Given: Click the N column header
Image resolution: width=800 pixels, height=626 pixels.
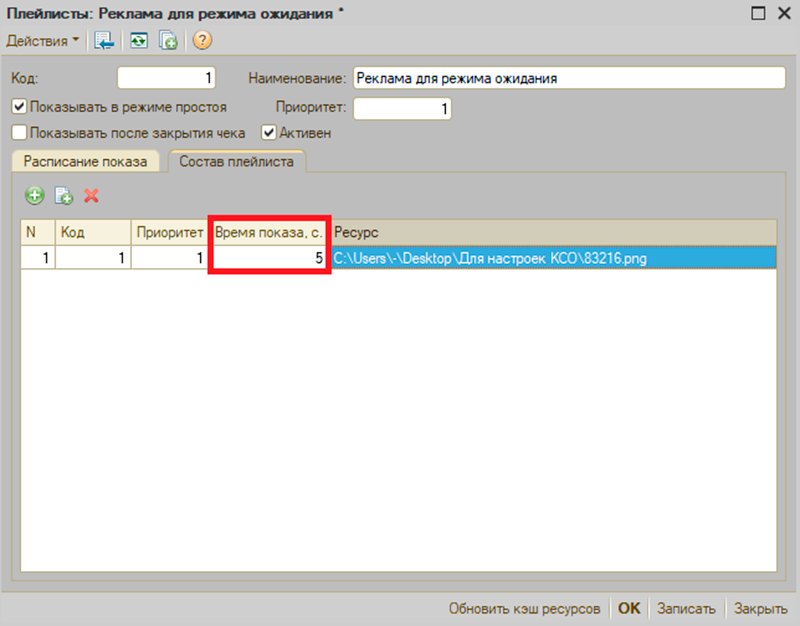Looking at the screenshot, I should pos(38,233).
